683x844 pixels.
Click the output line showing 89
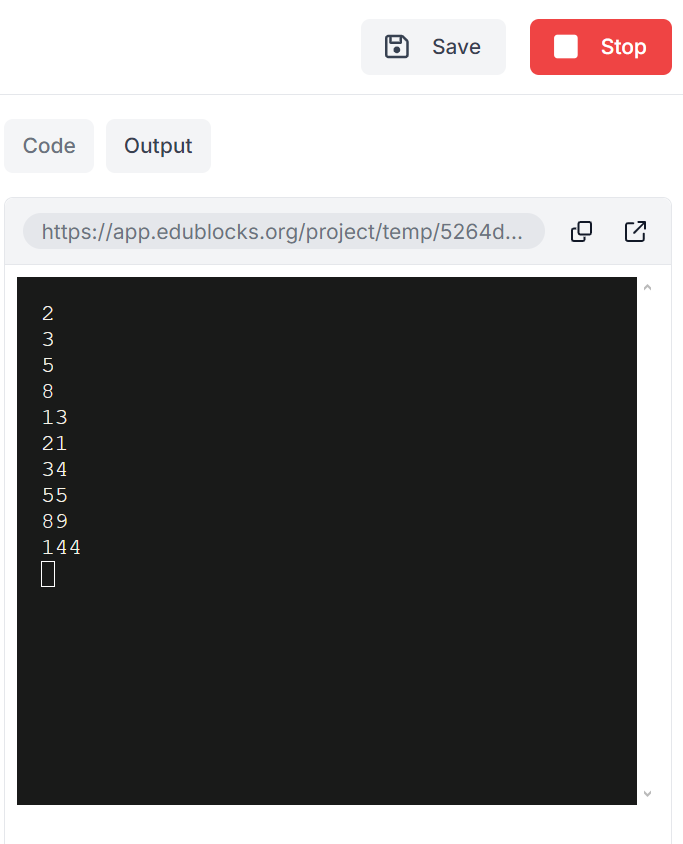pyautogui.click(x=55, y=522)
